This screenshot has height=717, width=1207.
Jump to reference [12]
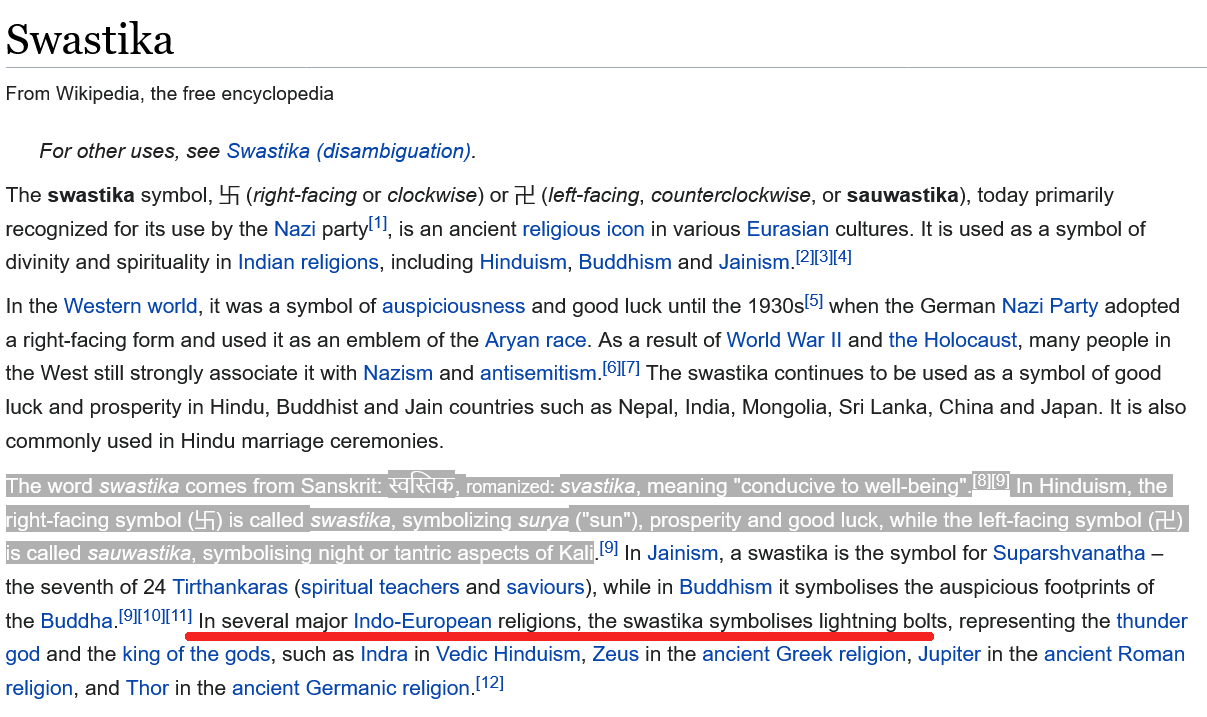click(x=490, y=684)
